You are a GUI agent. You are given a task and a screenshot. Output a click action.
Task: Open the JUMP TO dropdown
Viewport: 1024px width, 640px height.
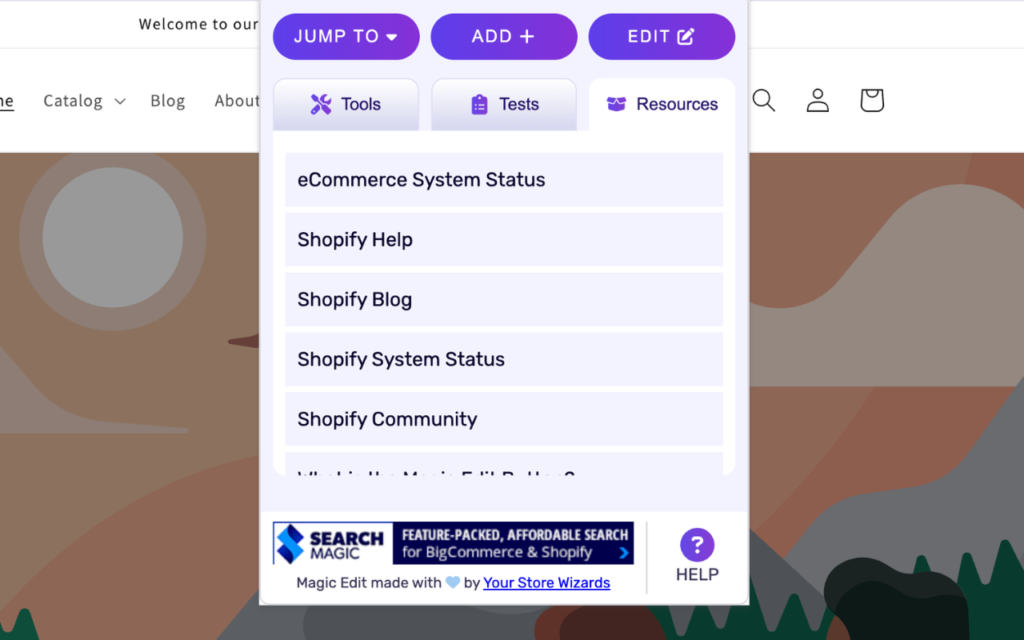point(346,35)
